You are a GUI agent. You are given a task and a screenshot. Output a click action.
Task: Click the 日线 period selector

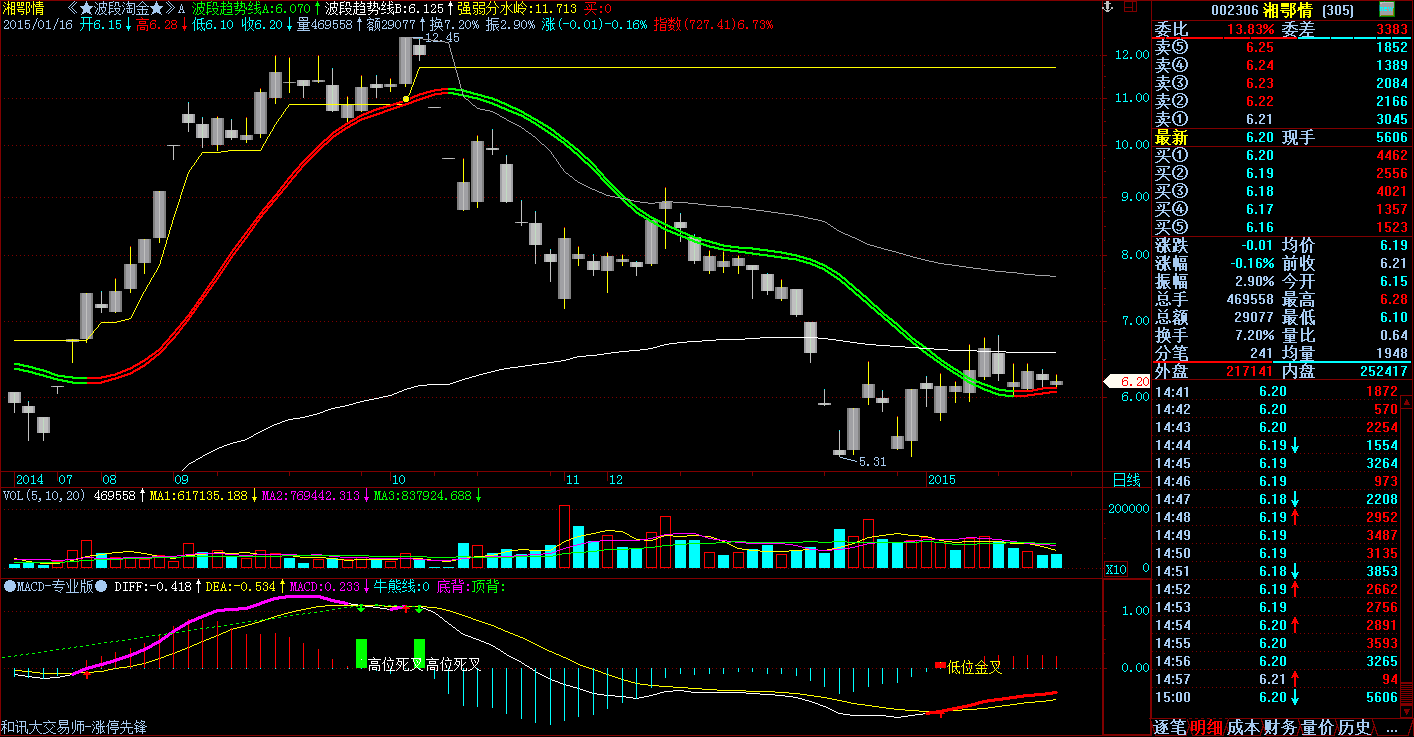pyautogui.click(x=1126, y=480)
